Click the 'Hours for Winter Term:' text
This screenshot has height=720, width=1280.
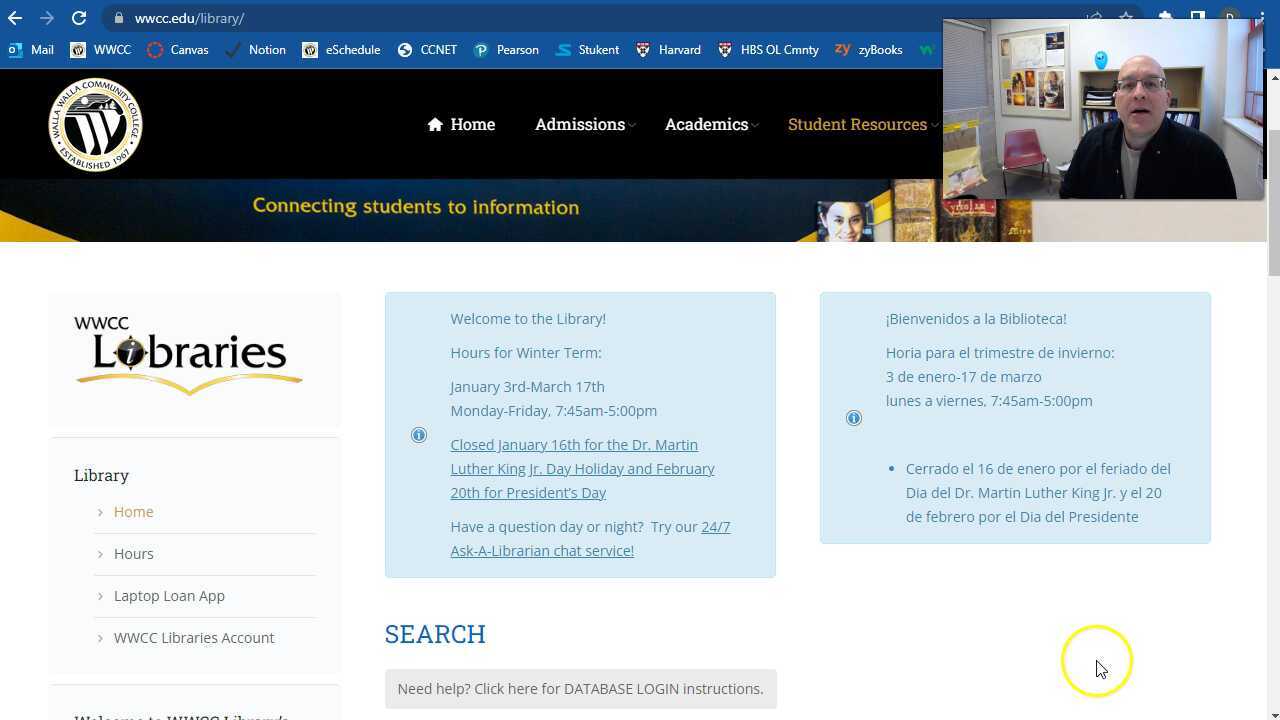tap(526, 353)
